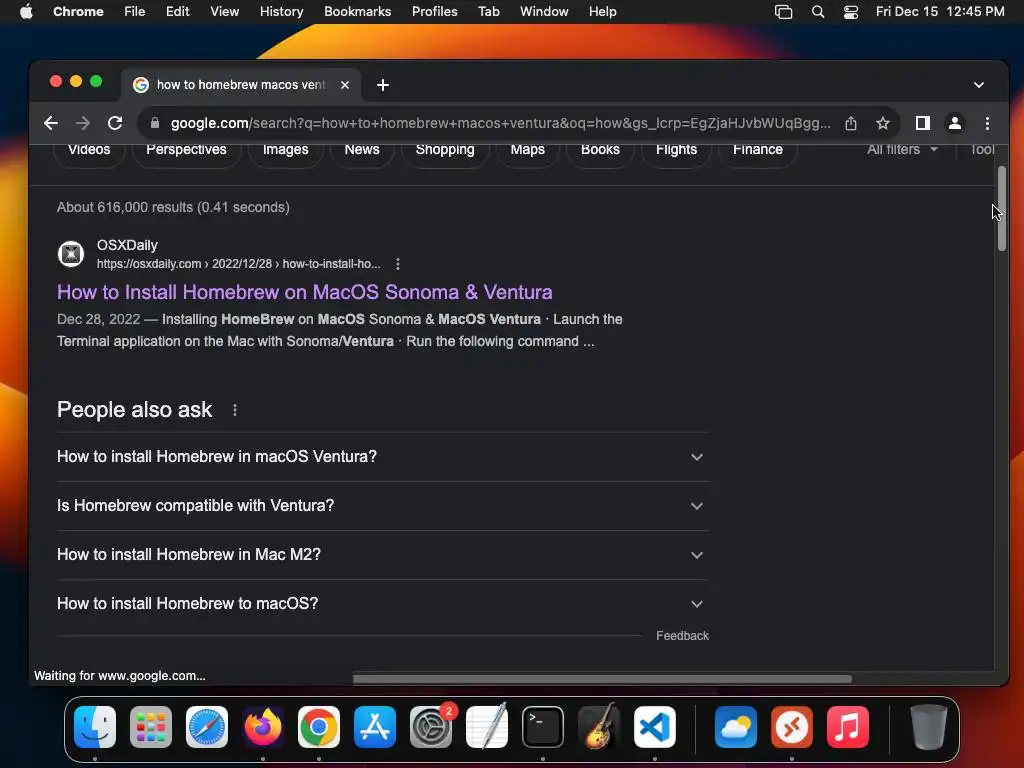This screenshot has width=1024, height=768.
Task: Open Safari from the Dock
Action: tap(207, 727)
